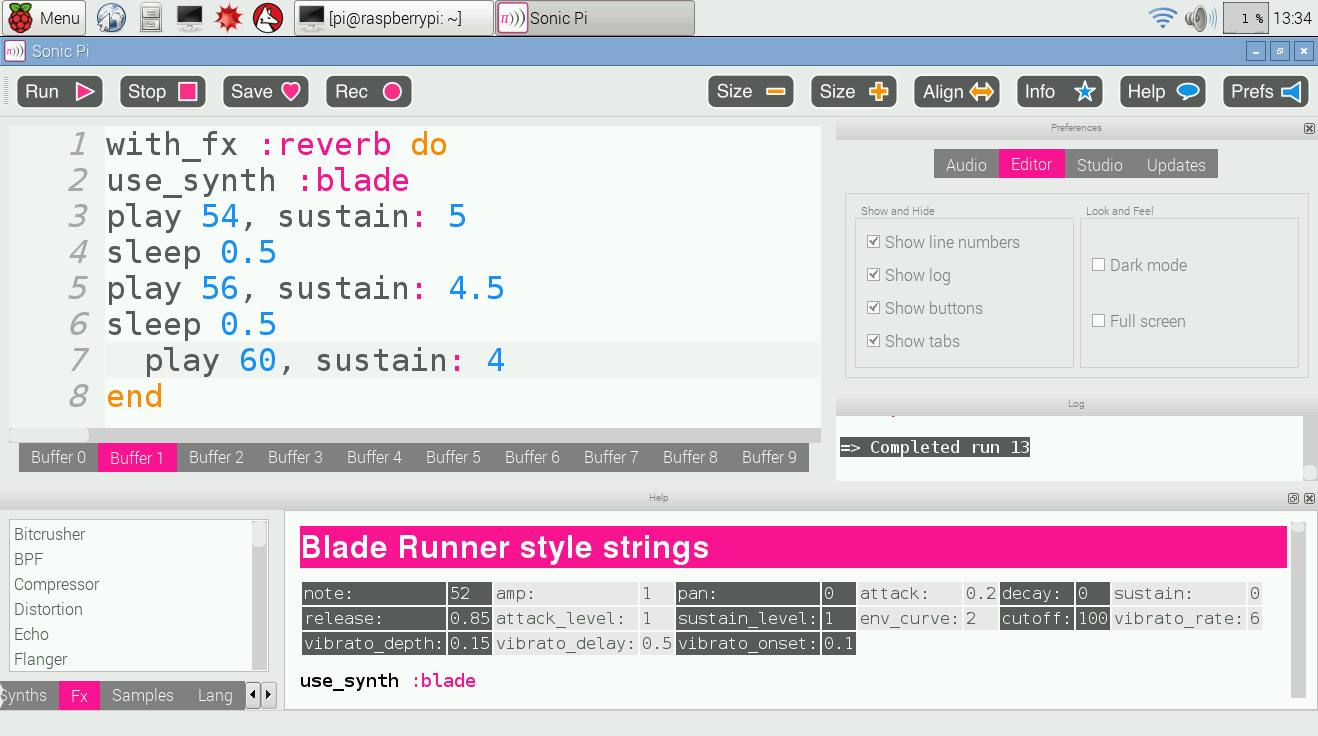The height and width of the screenshot is (736, 1318).
Task: Open the Raspberry Pi Menu
Action: [45, 17]
